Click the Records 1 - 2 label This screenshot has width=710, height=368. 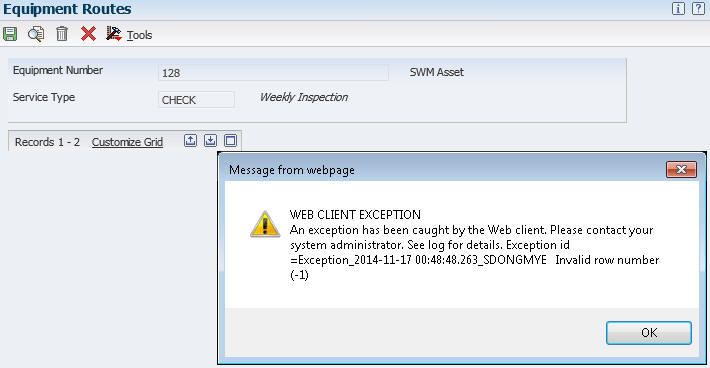[x=47, y=142]
